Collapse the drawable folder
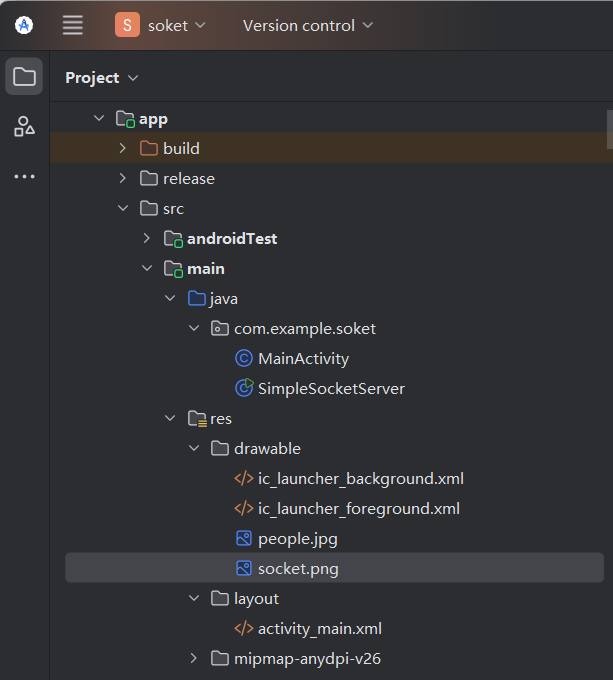Viewport: 613px width, 680px height. pos(194,448)
